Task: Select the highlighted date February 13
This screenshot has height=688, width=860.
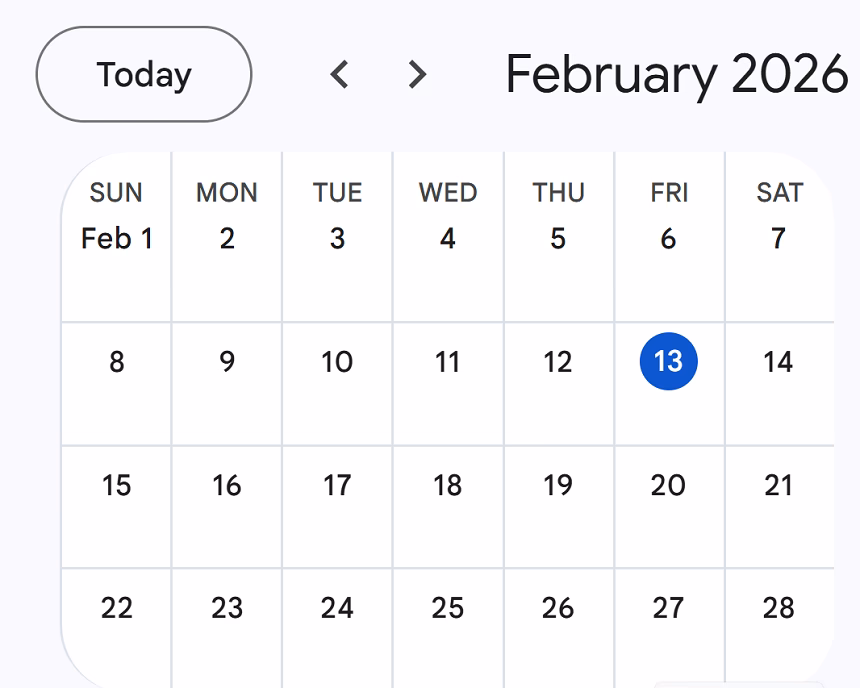Action: pos(669,362)
